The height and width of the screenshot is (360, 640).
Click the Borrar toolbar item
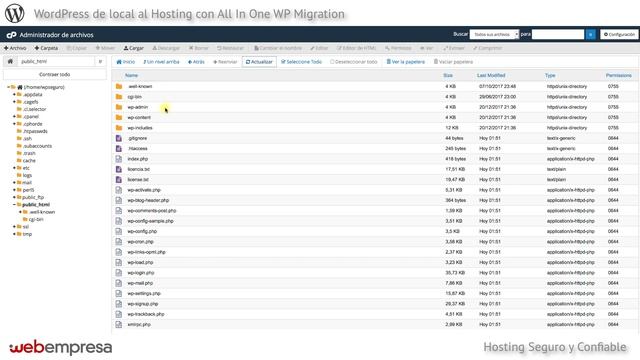(198, 48)
